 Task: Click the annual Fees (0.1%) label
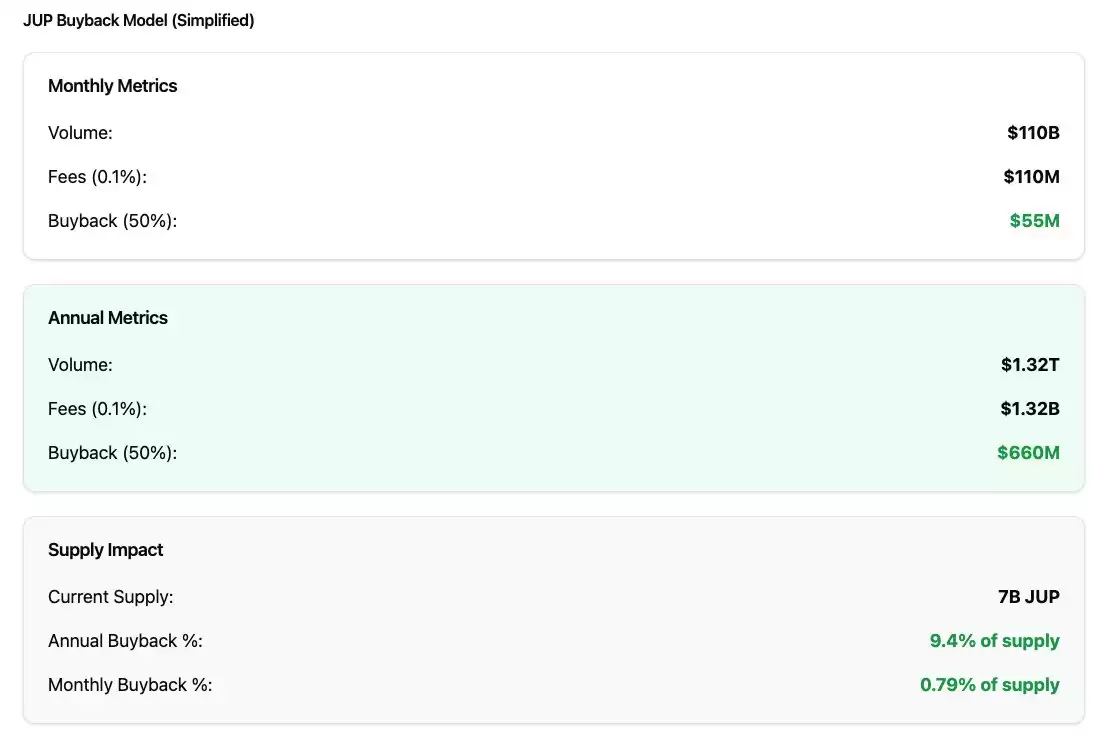(98, 409)
